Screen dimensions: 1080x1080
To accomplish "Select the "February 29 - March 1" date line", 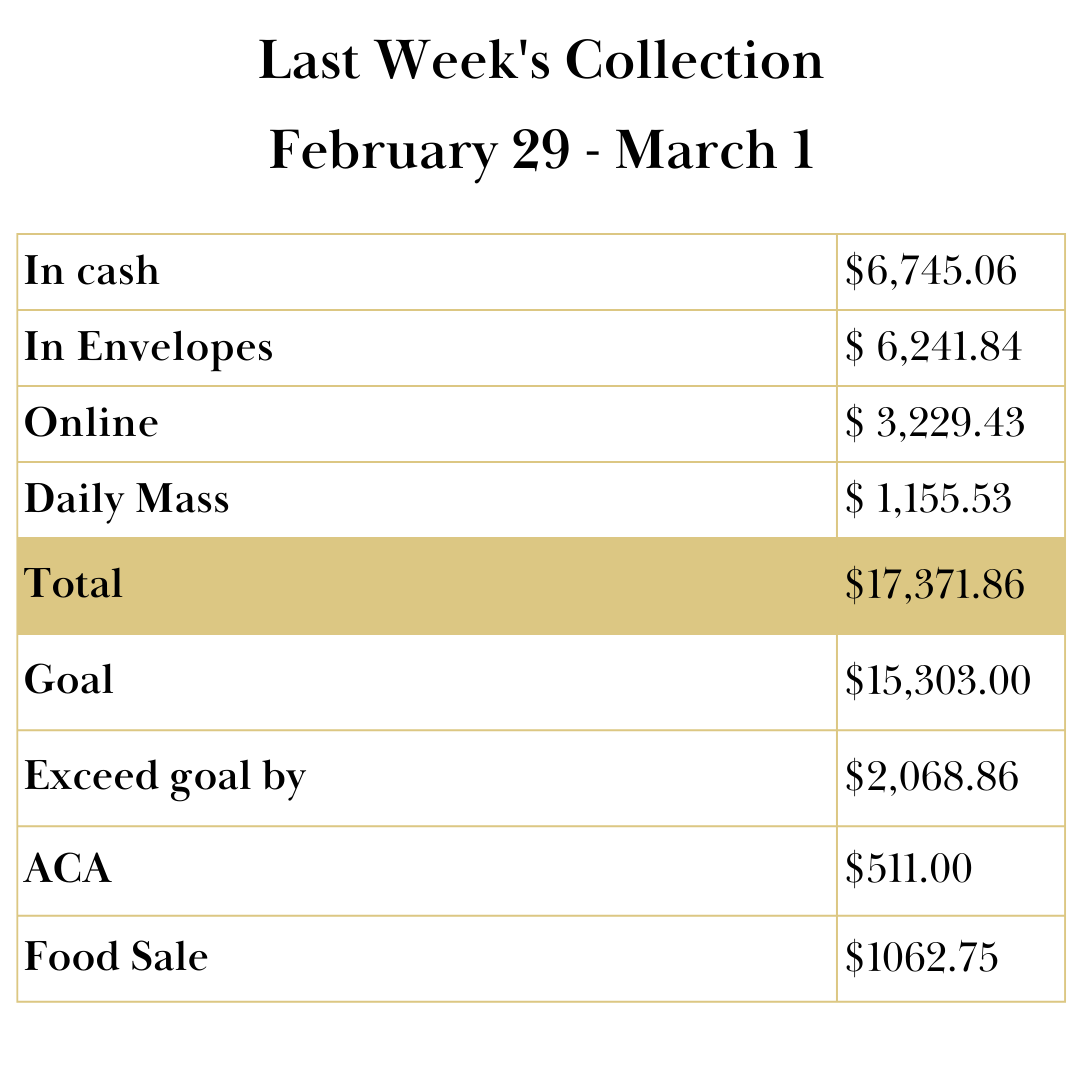I will pos(541,151).
